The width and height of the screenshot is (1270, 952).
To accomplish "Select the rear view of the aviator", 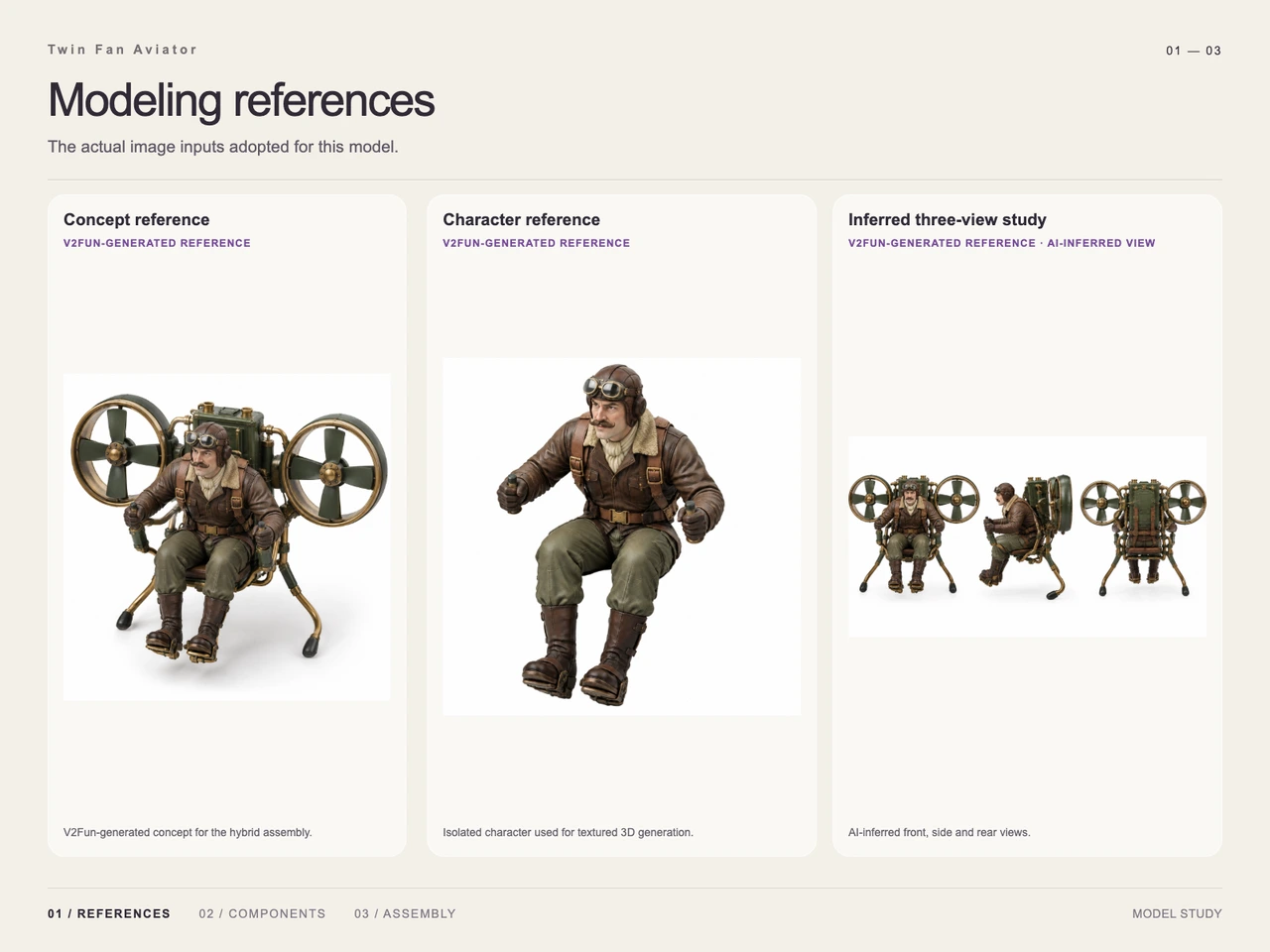I will 1143,536.
